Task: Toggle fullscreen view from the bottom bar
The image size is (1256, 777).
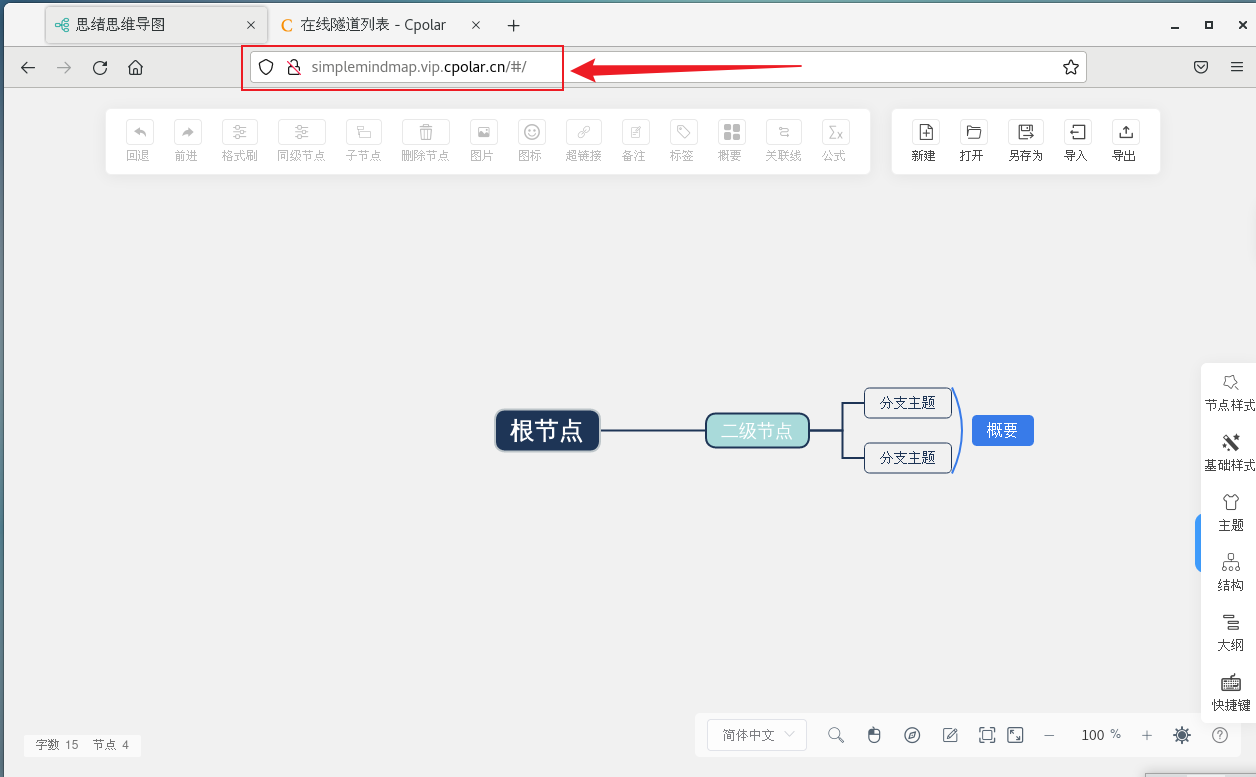Action: tap(1015, 735)
